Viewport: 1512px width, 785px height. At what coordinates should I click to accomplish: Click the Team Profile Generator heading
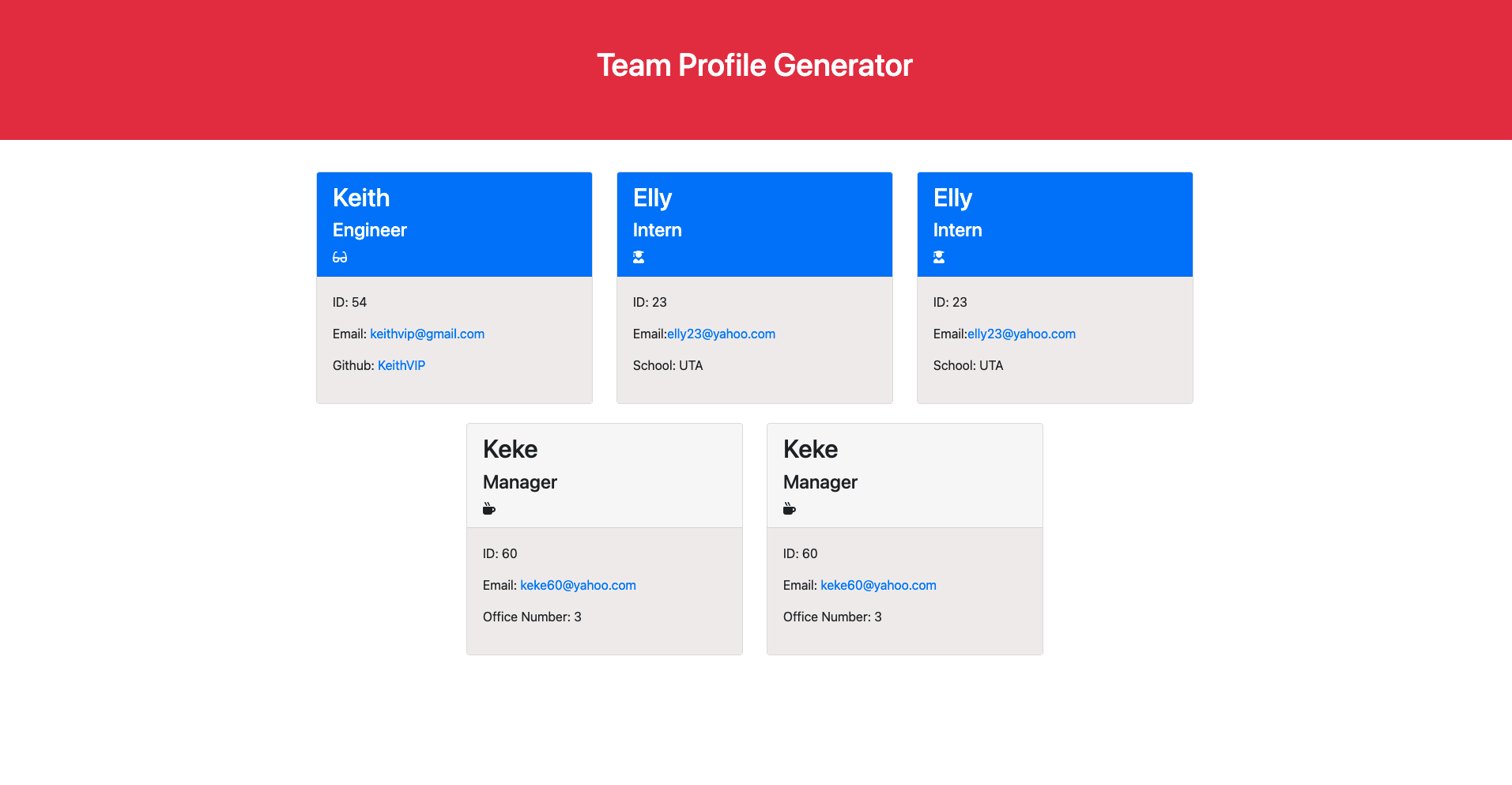[x=755, y=65]
